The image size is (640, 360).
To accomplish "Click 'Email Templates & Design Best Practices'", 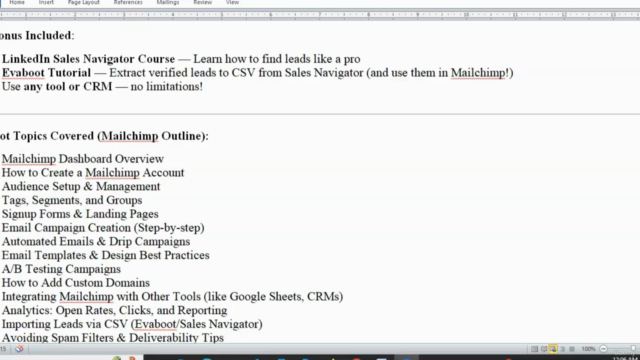I will tap(106, 256).
